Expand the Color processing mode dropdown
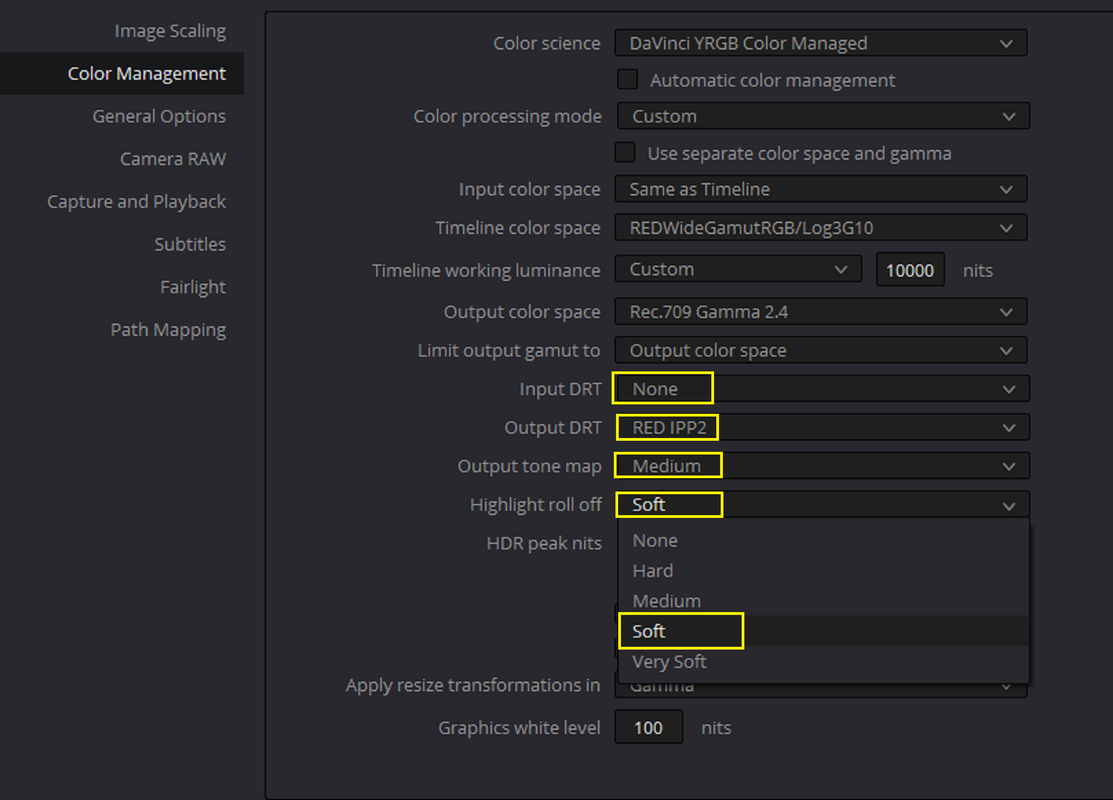1113x800 pixels. pyautogui.click(x=822, y=116)
